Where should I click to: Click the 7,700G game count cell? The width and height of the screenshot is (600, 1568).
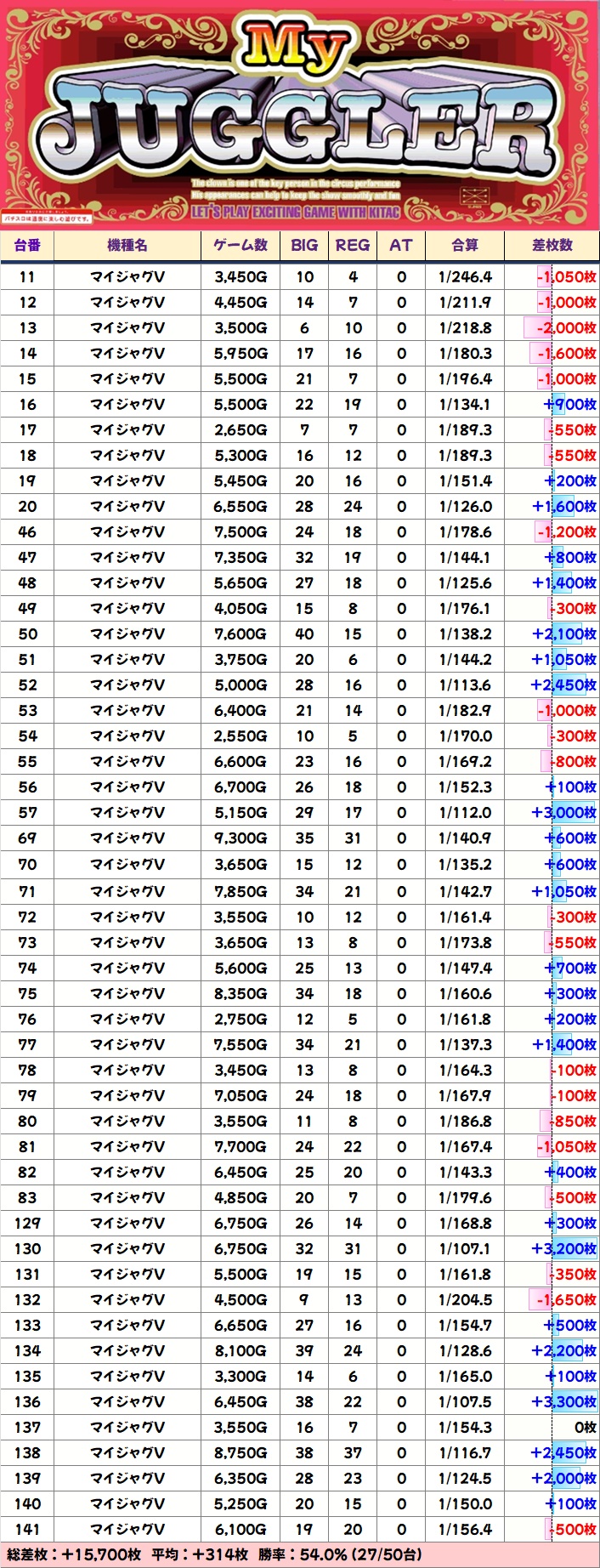point(241,1147)
